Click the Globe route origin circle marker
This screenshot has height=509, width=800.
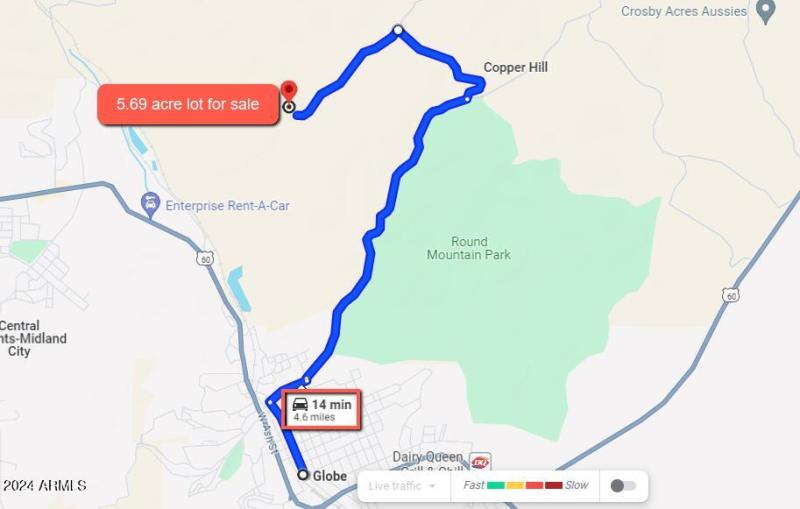point(303,474)
